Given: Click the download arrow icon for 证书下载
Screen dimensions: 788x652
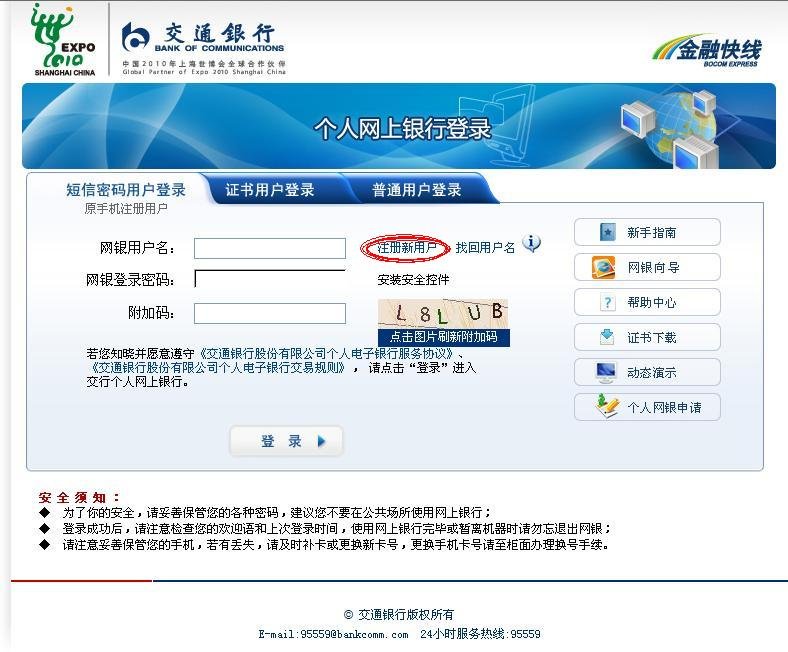Looking at the screenshot, I should click(x=607, y=336).
